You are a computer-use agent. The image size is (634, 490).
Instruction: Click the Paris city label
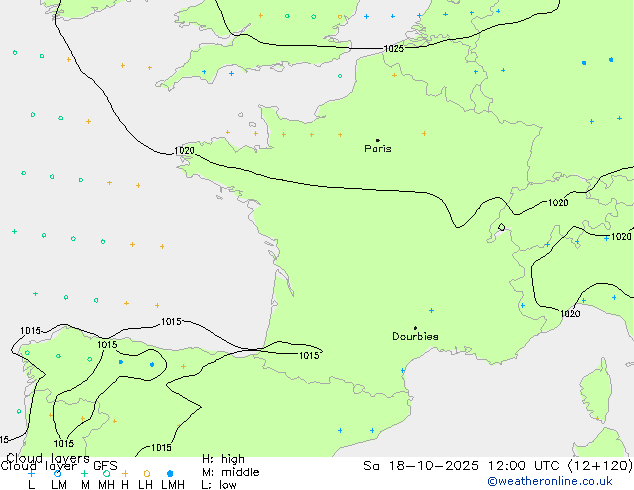378,149
